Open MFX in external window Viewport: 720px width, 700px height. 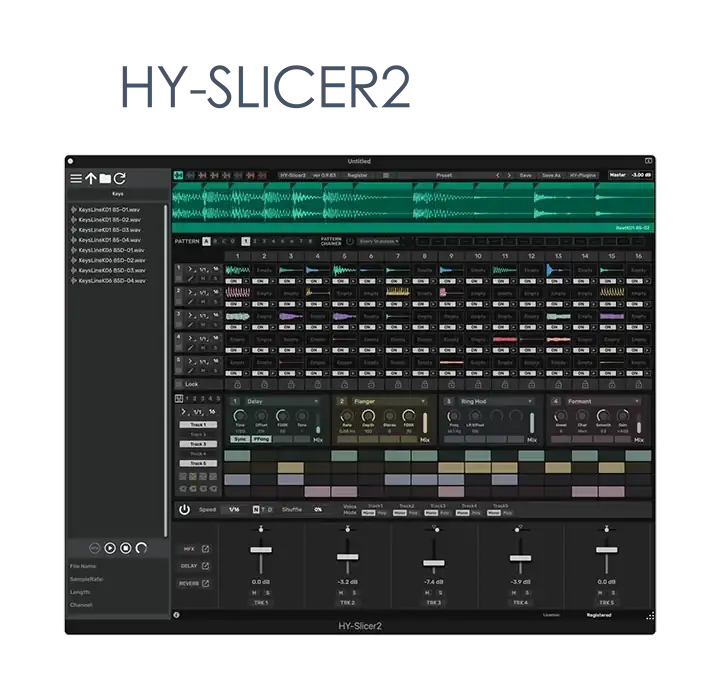(205, 549)
